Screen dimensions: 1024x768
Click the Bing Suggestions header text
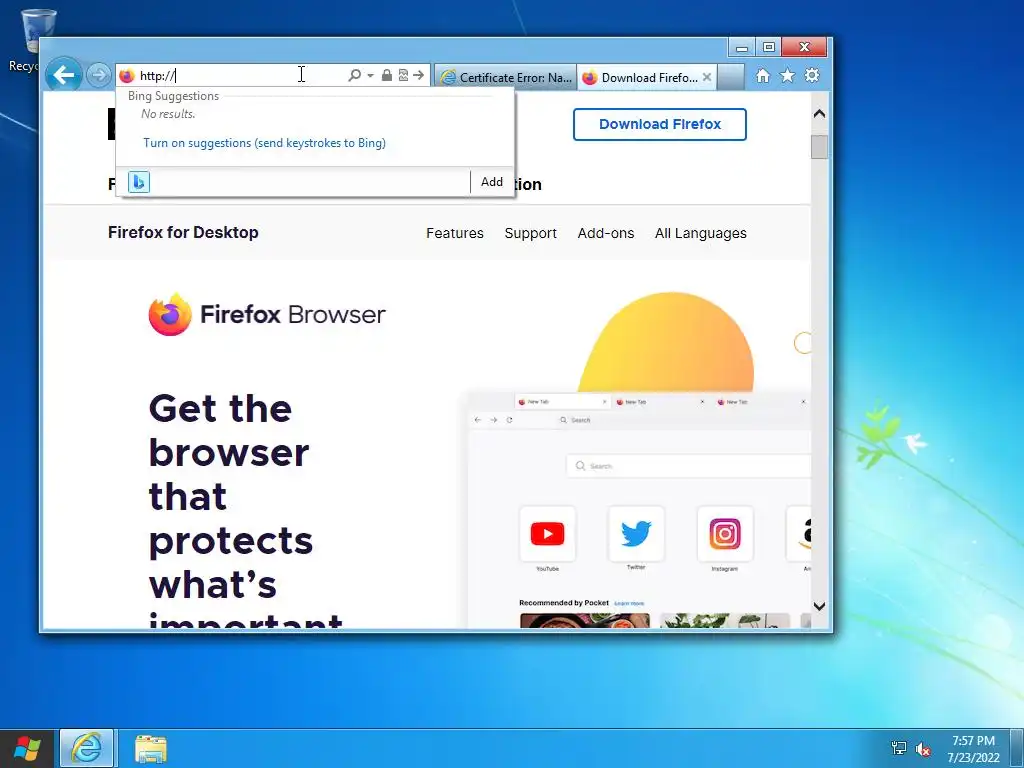click(173, 96)
